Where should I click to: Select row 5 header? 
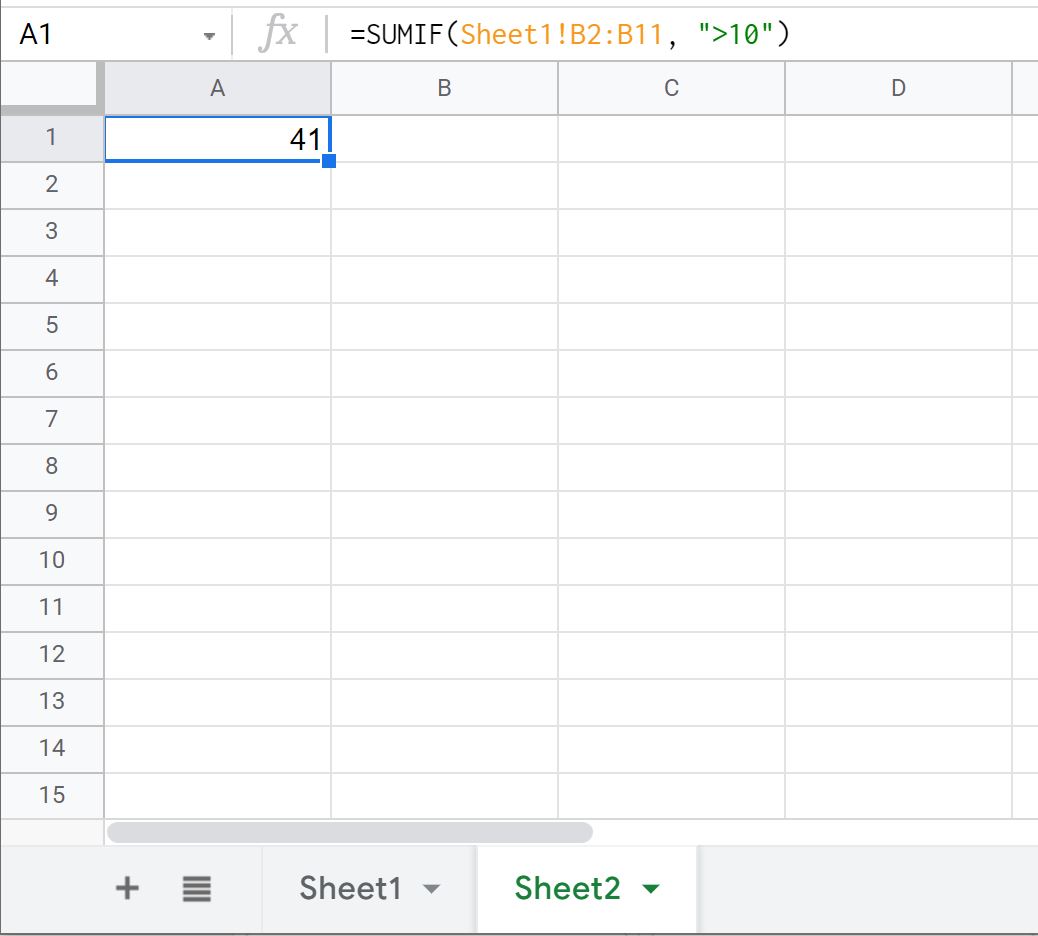(x=52, y=326)
